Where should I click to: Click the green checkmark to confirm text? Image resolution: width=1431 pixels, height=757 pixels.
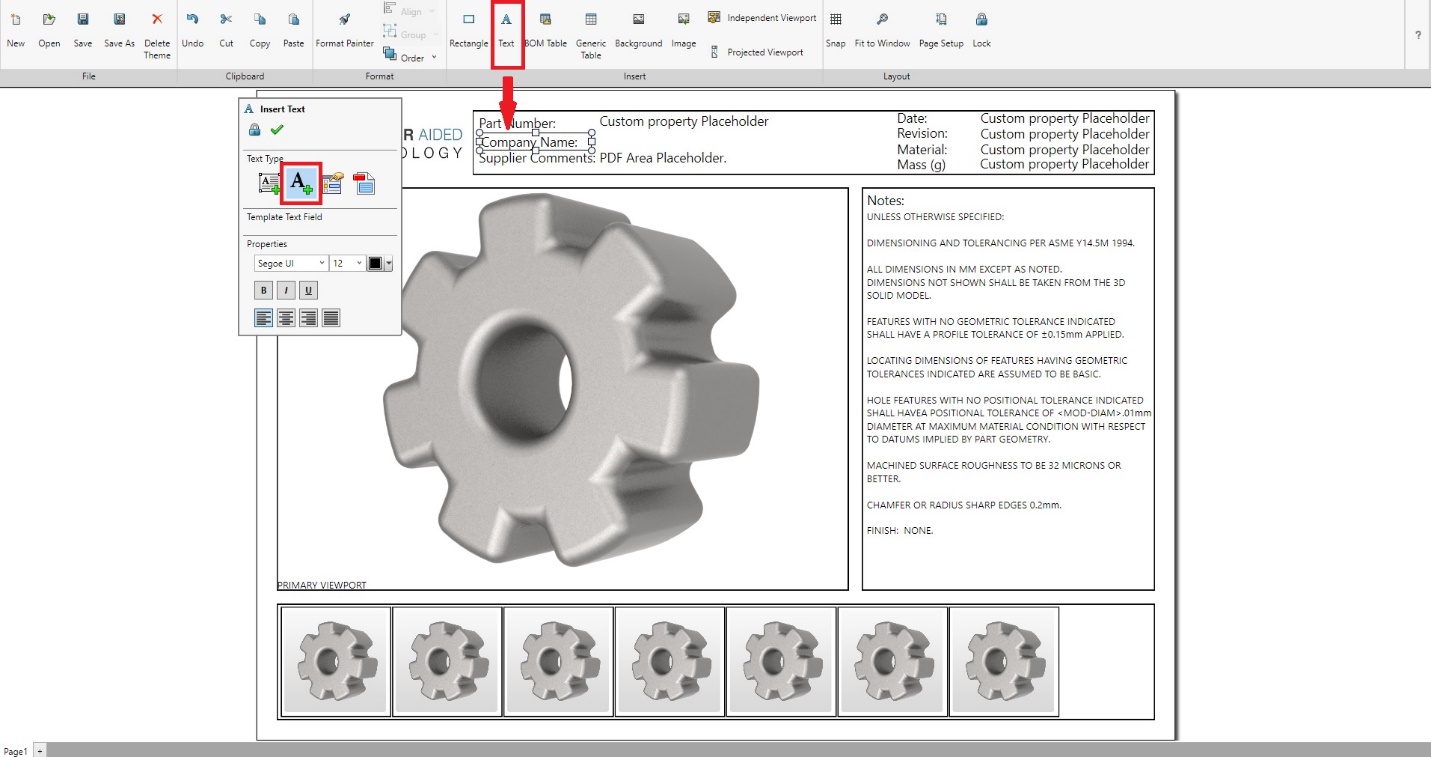[277, 130]
